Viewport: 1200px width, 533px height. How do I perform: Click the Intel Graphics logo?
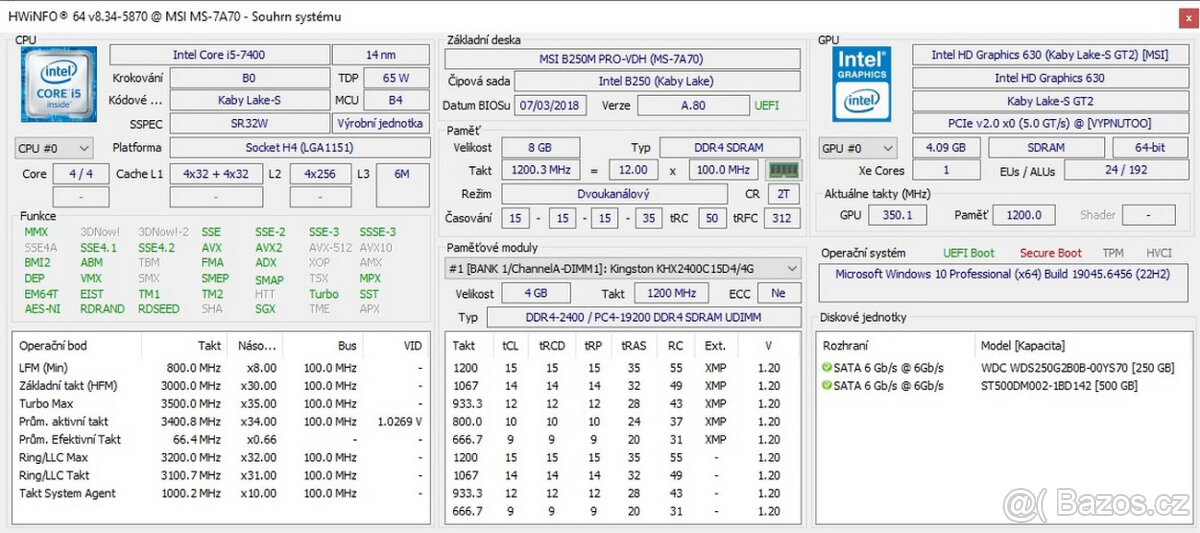pyautogui.click(x=863, y=84)
